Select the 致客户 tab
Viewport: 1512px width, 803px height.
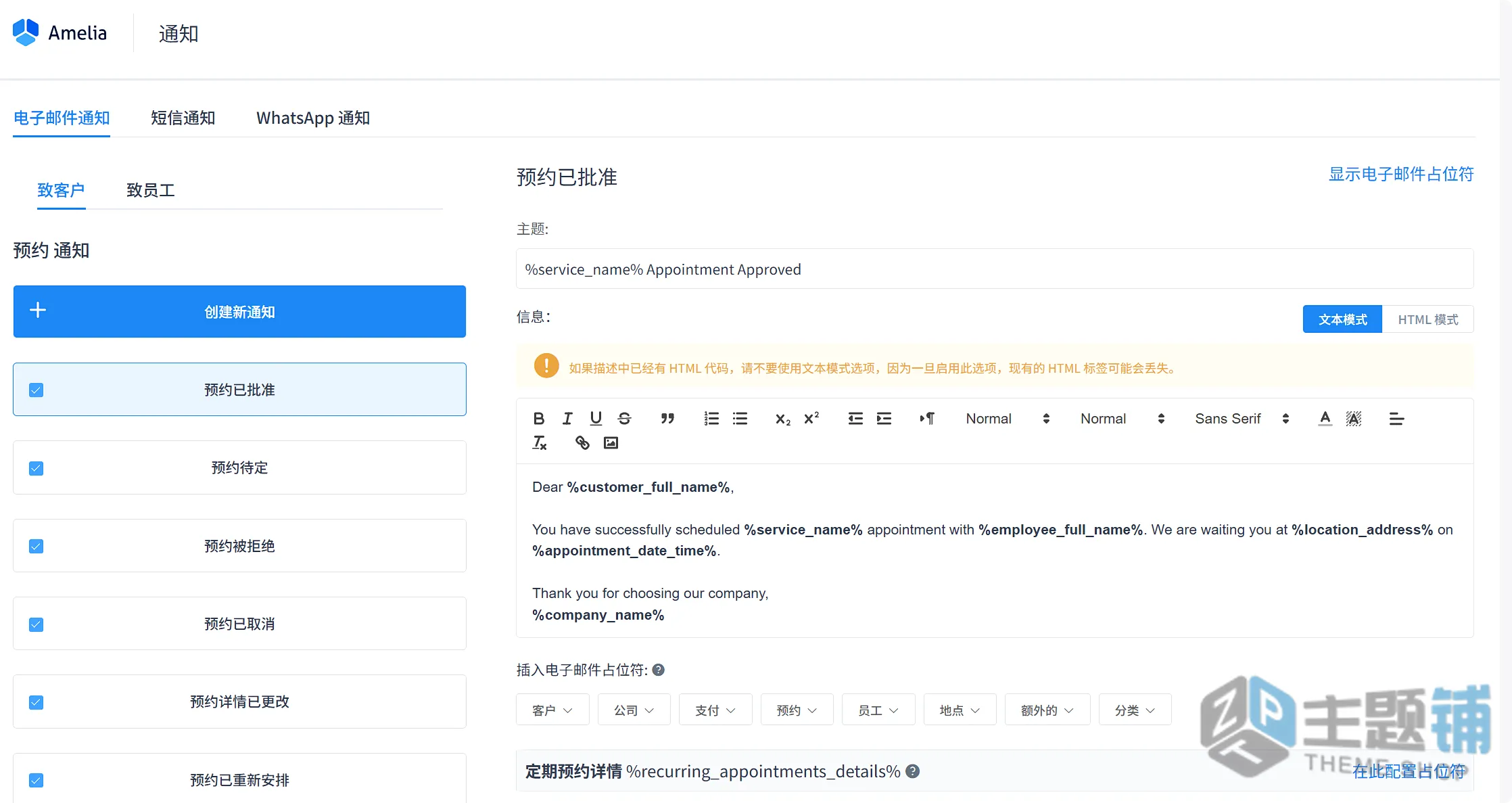click(x=61, y=190)
